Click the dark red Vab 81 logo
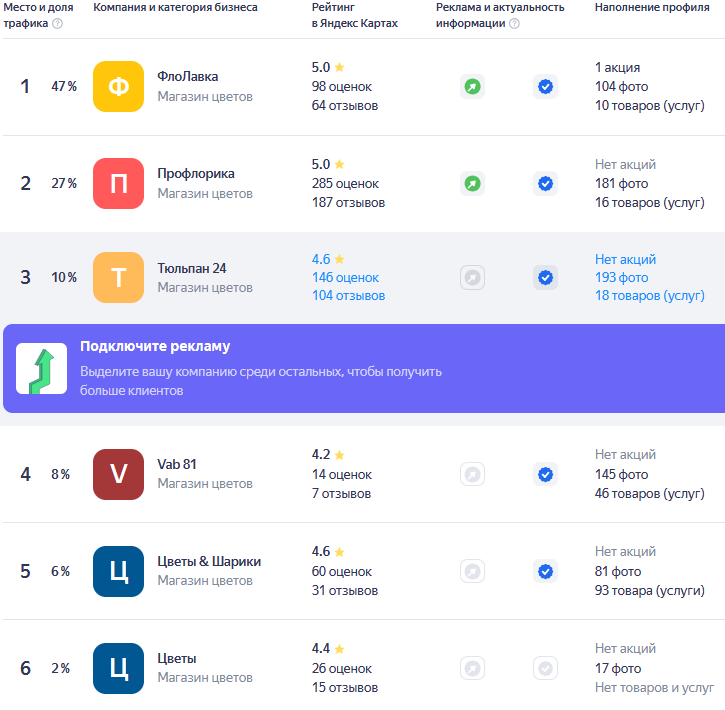 click(x=118, y=474)
